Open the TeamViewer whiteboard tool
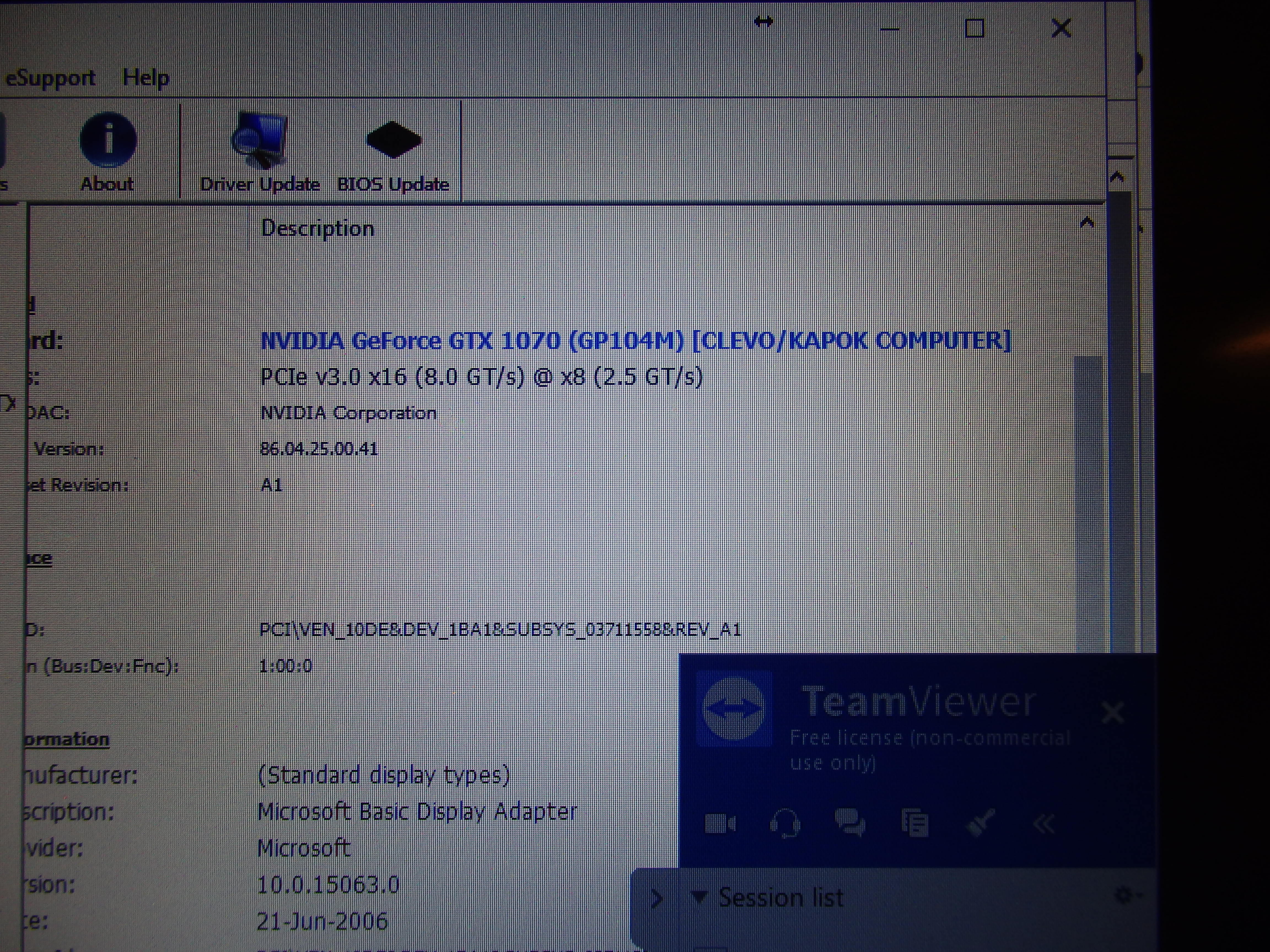The width and height of the screenshot is (1270, 952). [x=980, y=823]
